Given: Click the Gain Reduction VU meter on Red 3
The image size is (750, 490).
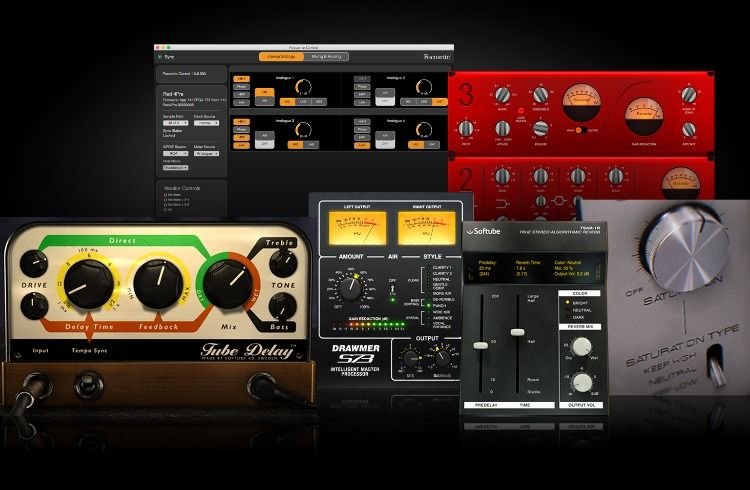Looking at the screenshot, I should click(644, 117).
